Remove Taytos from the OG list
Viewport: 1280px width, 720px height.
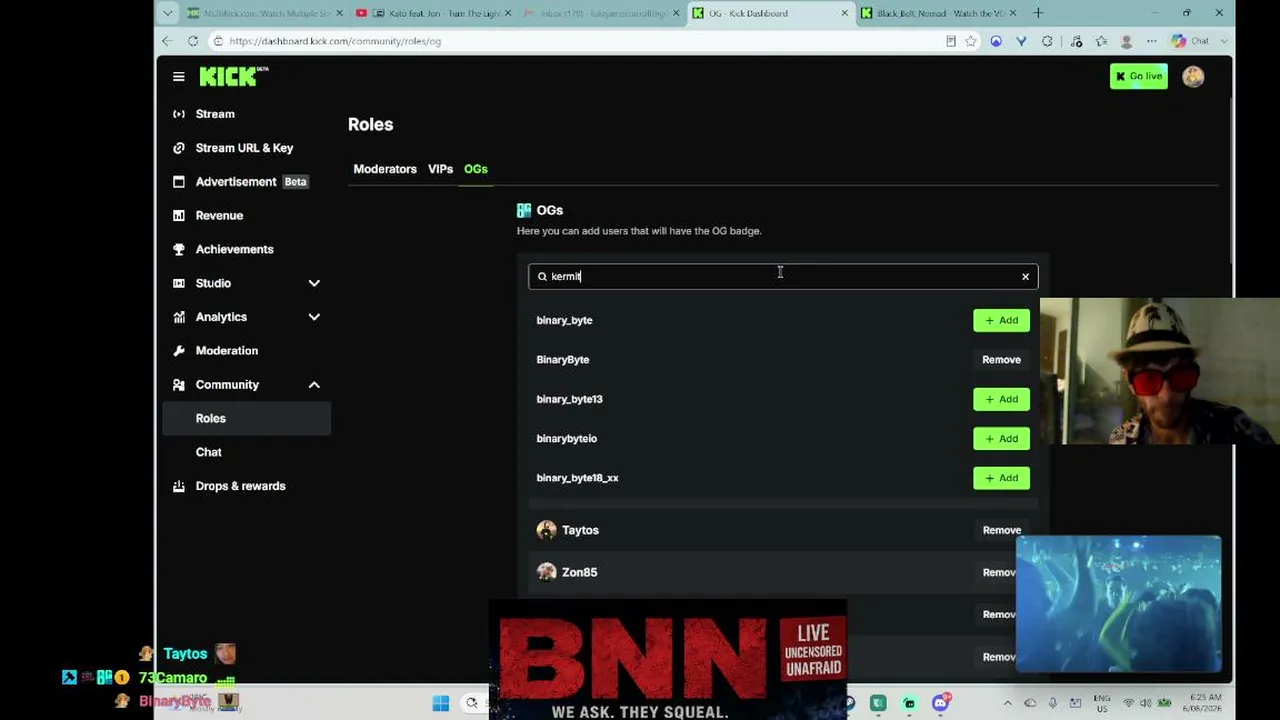[x=1001, y=530]
